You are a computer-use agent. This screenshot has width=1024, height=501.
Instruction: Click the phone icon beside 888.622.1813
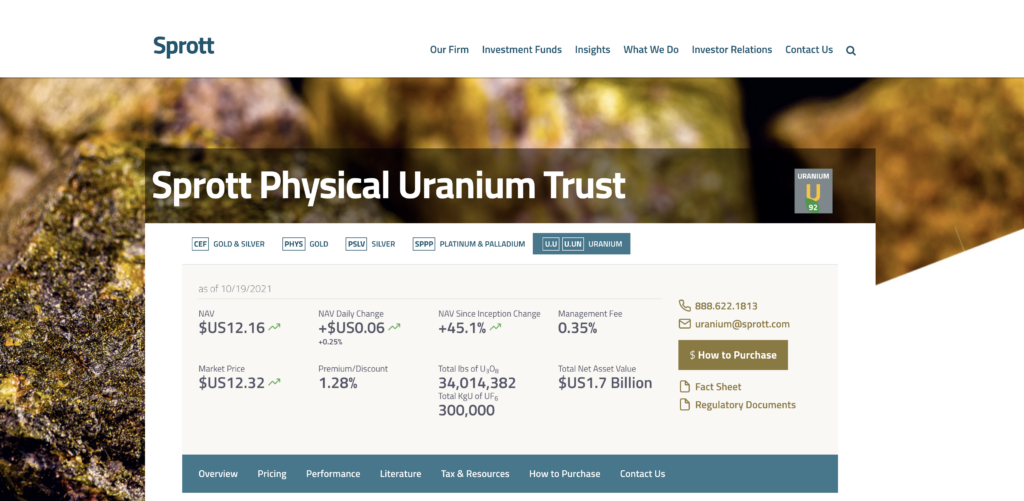[685, 306]
